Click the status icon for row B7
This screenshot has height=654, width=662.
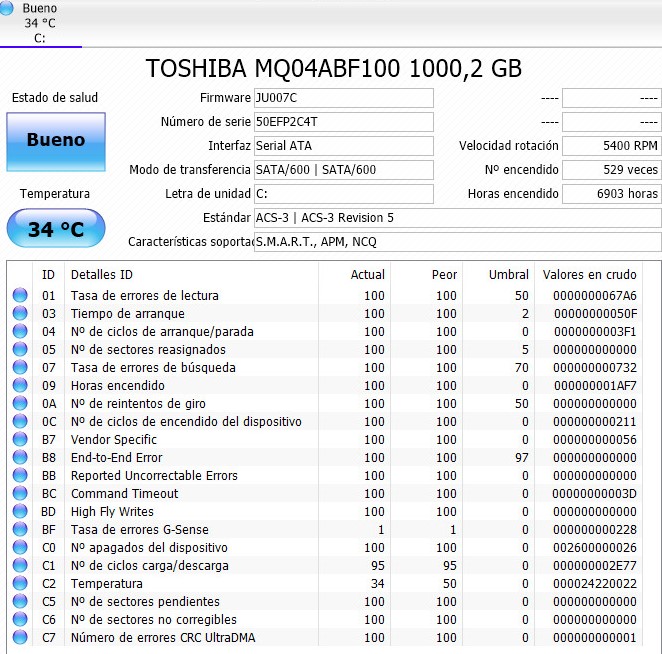coord(20,439)
